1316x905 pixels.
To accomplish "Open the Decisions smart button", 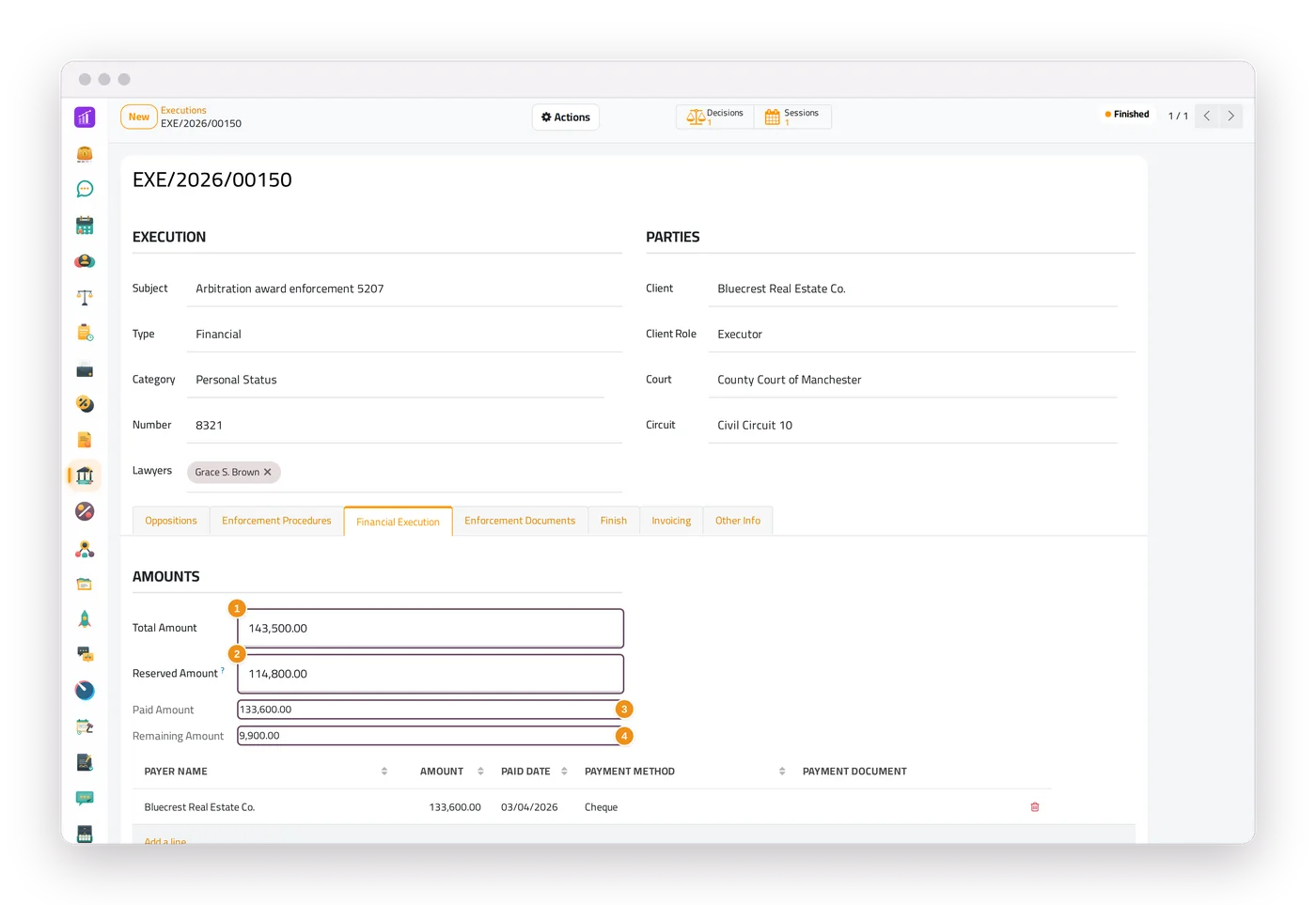I will point(715,117).
